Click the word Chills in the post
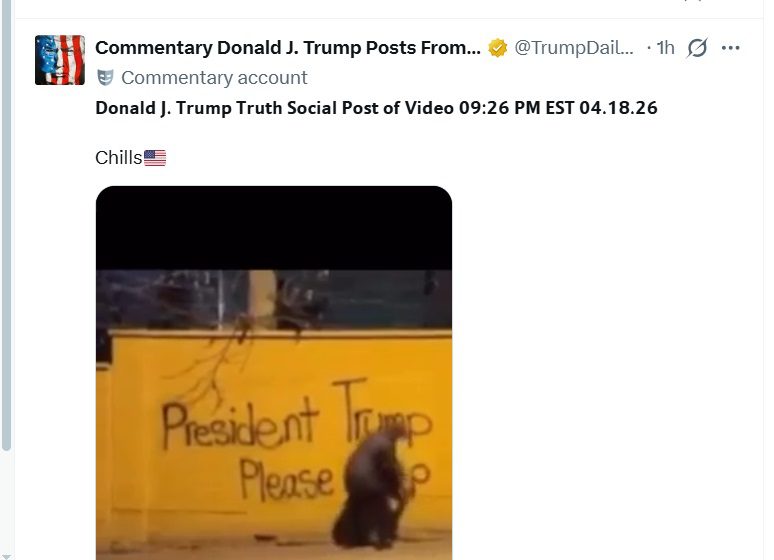This screenshot has width=774, height=560. pos(118,158)
